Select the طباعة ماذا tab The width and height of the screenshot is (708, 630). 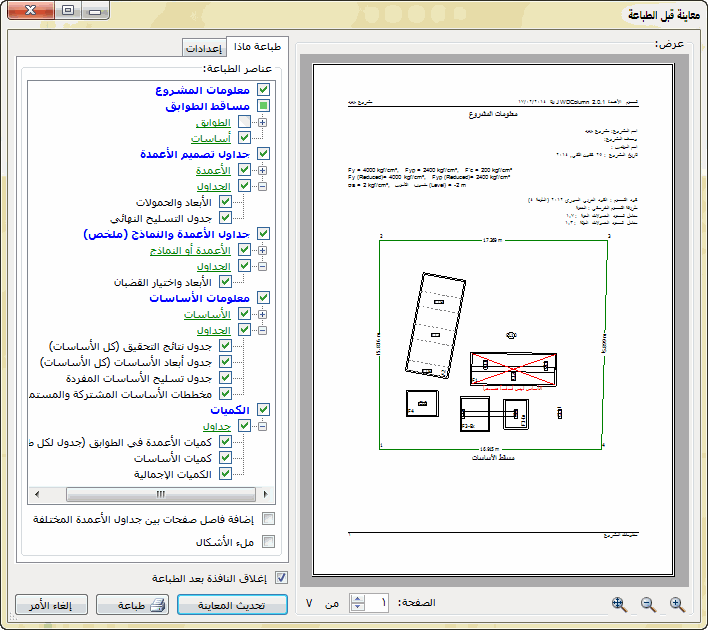255,47
